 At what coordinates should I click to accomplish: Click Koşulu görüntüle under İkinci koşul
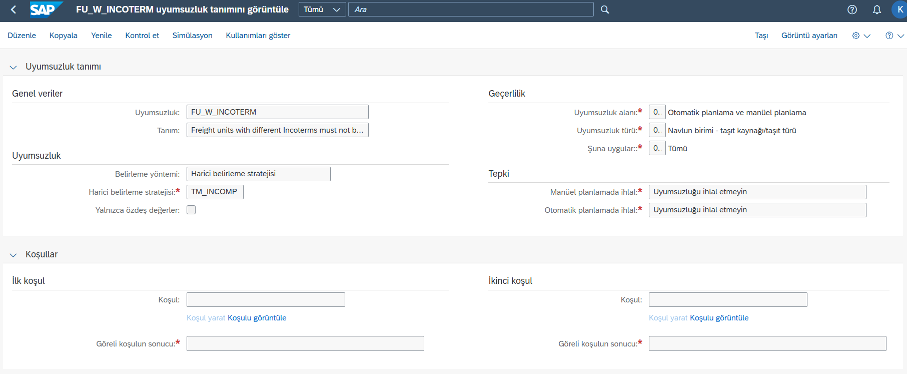pos(719,318)
